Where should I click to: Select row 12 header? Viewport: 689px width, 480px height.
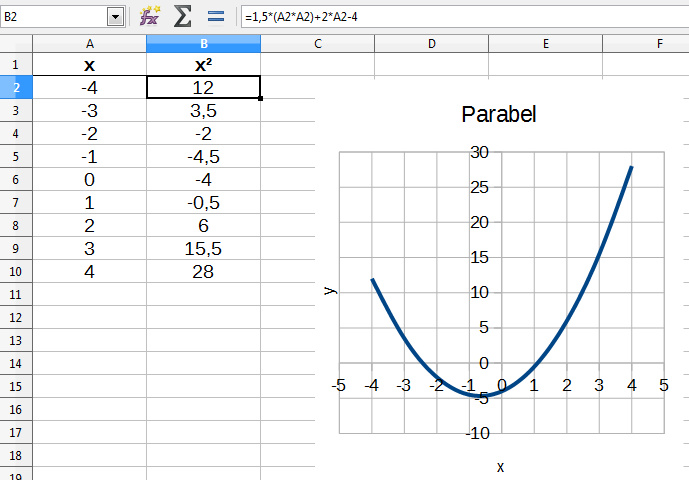pyautogui.click(x=16, y=317)
